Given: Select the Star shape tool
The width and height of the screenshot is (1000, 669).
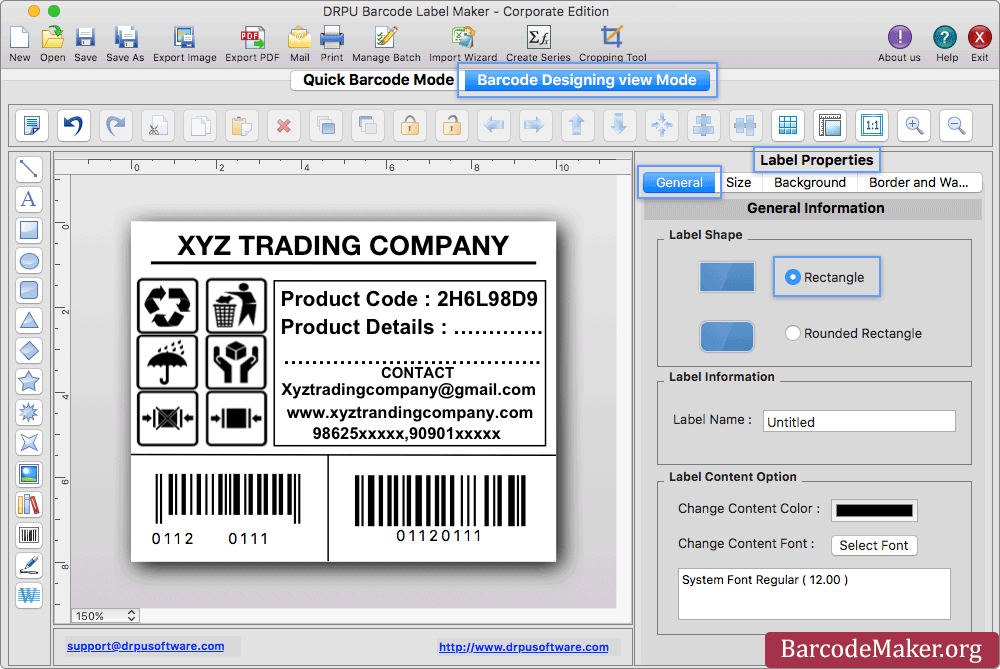Looking at the screenshot, I should click(x=29, y=381).
